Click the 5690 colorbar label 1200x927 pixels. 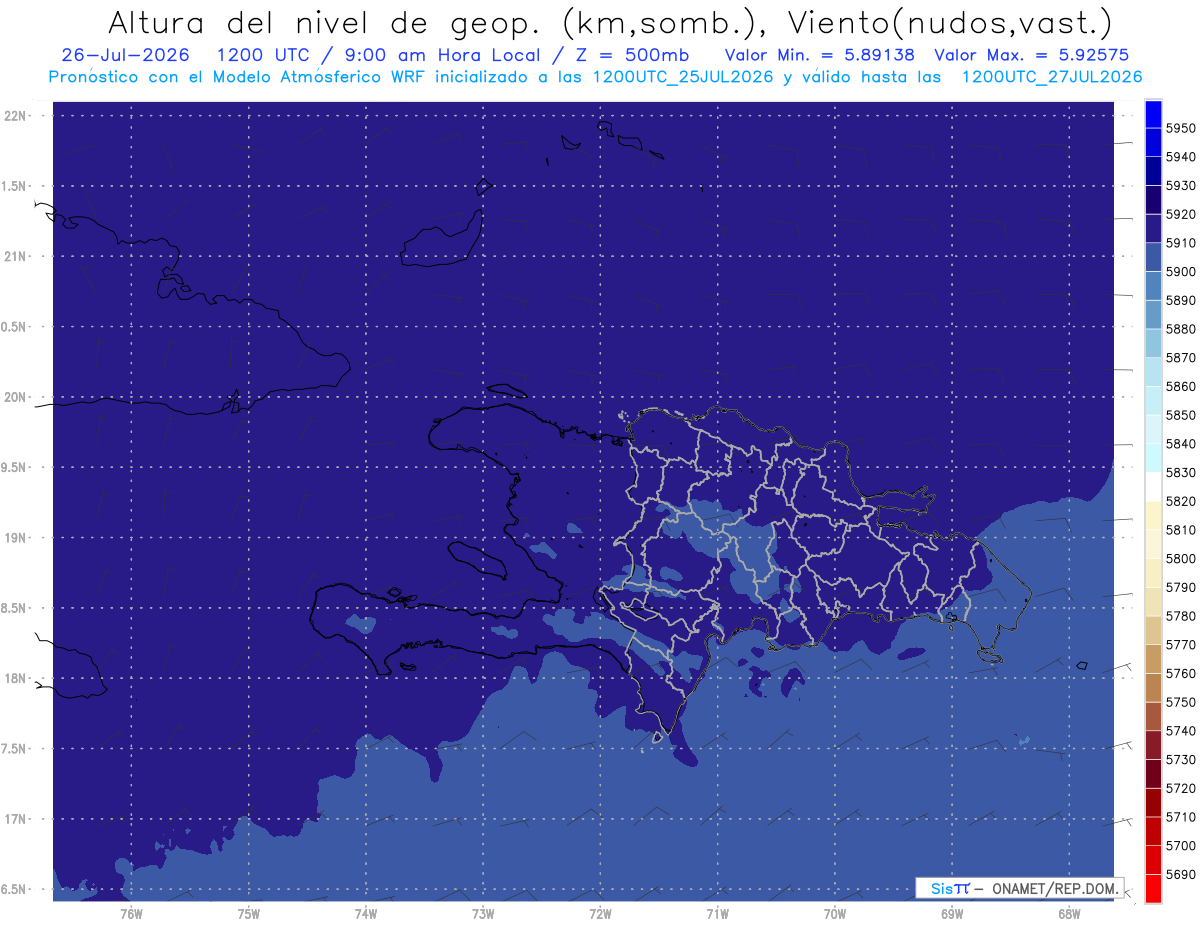coord(1180,874)
